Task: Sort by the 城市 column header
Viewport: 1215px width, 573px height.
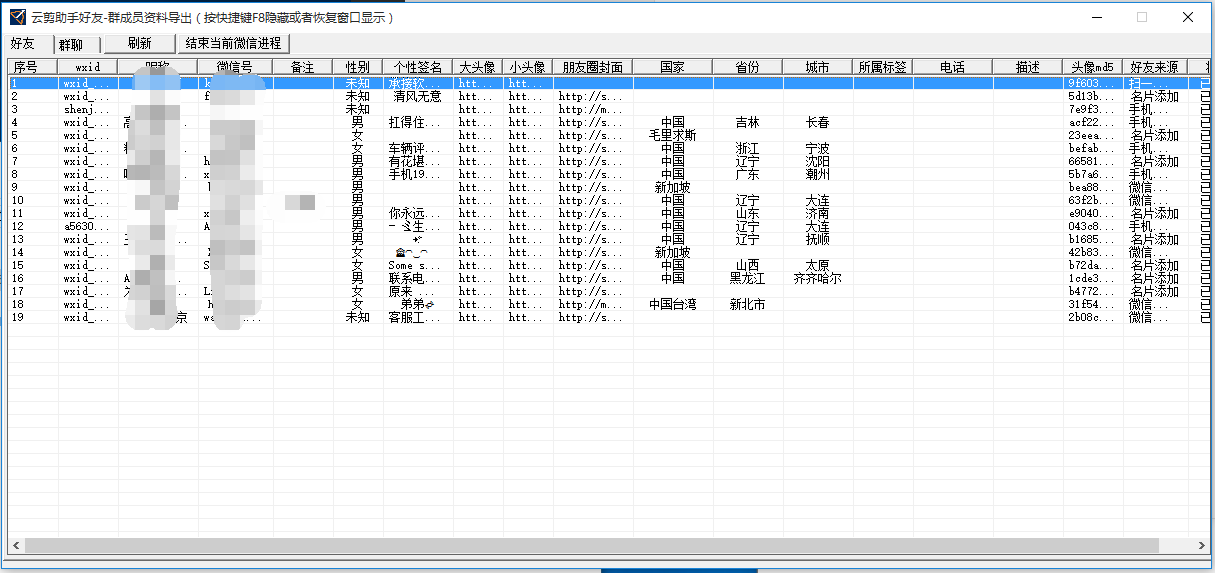Action: coord(817,67)
